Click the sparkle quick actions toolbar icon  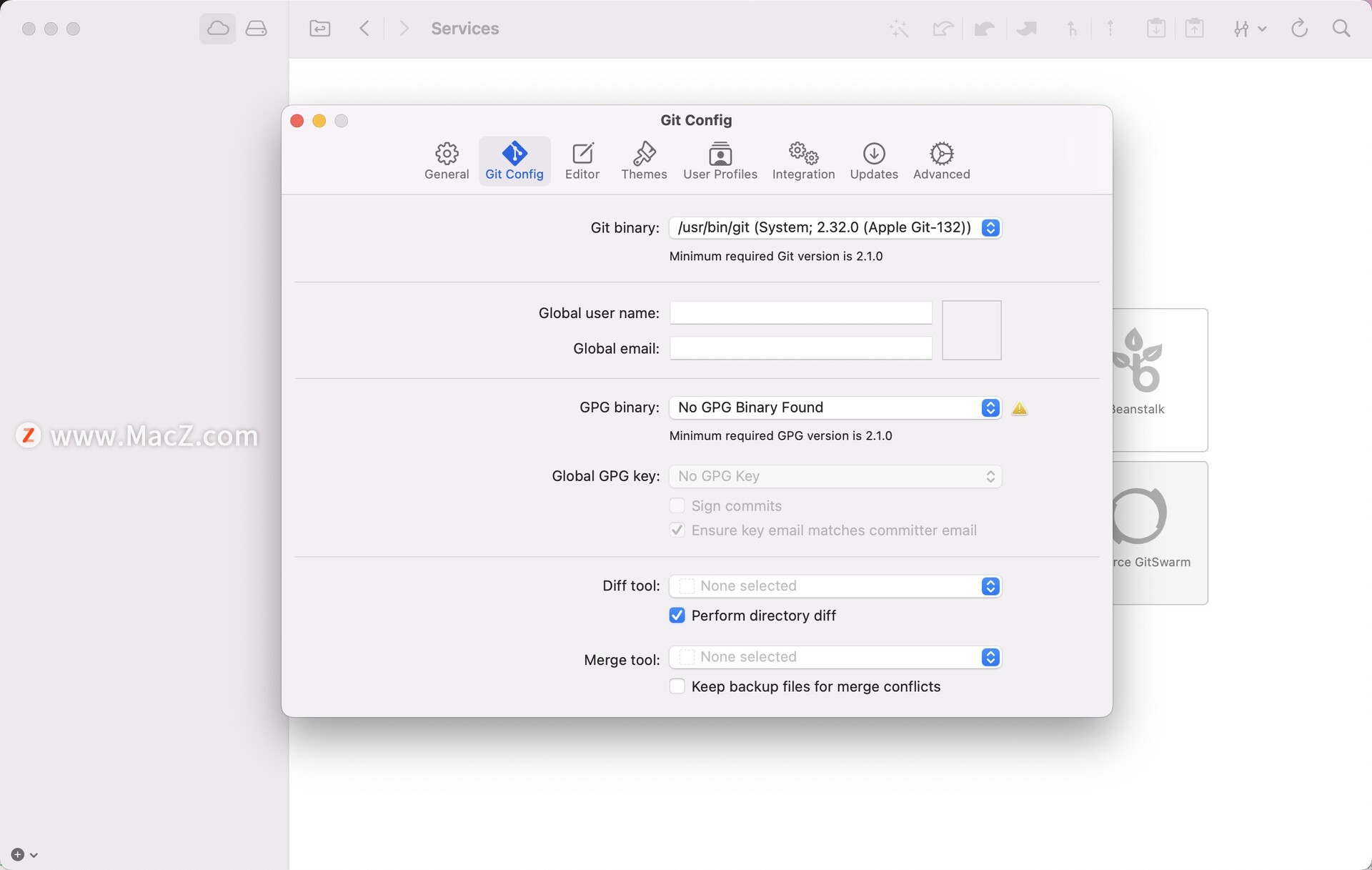click(899, 29)
